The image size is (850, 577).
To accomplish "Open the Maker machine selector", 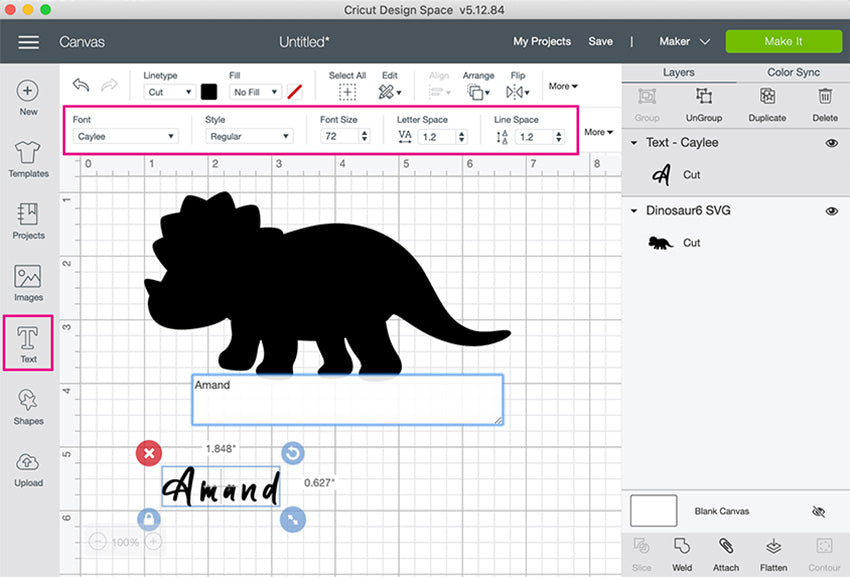I will (x=684, y=42).
